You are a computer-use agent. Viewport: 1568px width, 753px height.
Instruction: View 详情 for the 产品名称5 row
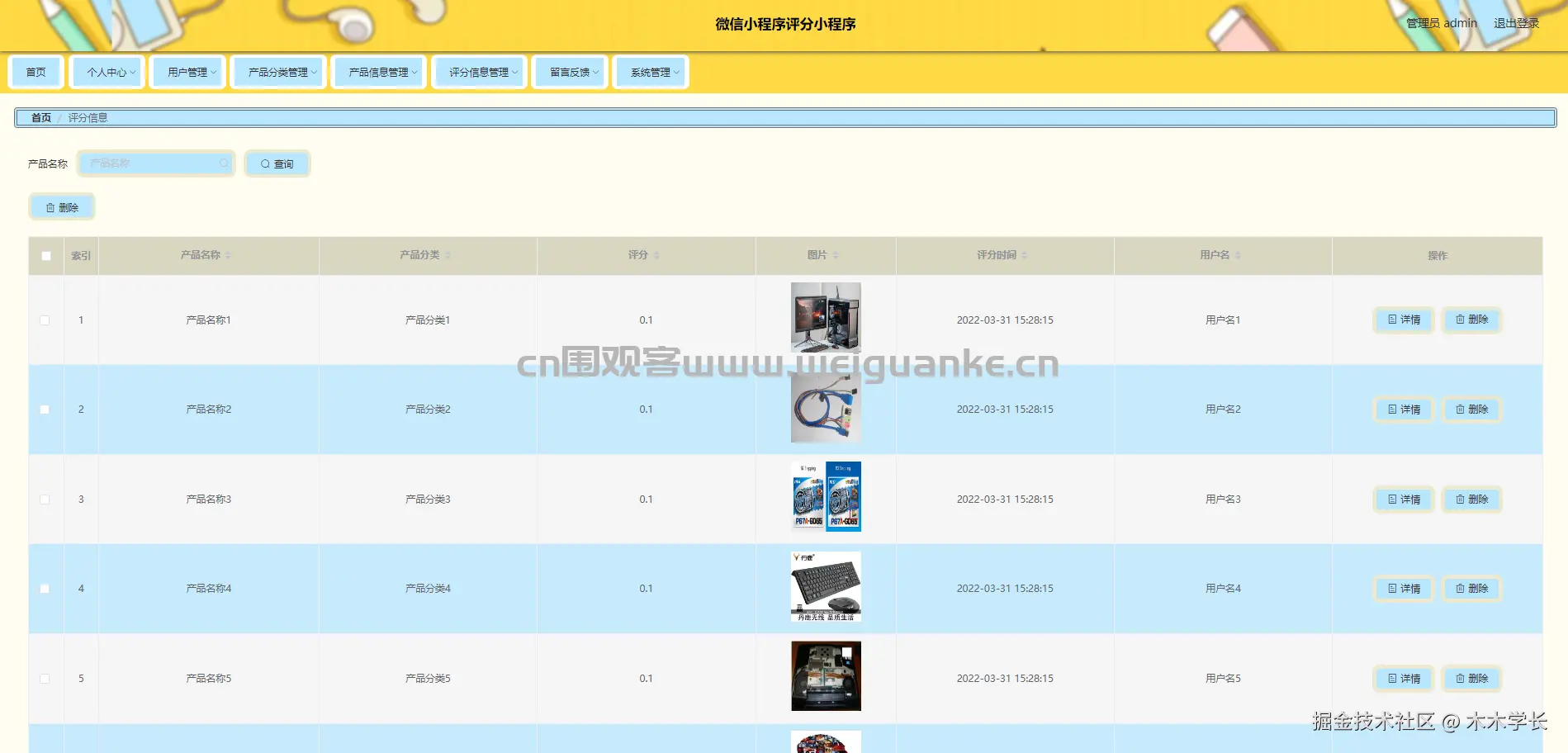click(x=1405, y=679)
